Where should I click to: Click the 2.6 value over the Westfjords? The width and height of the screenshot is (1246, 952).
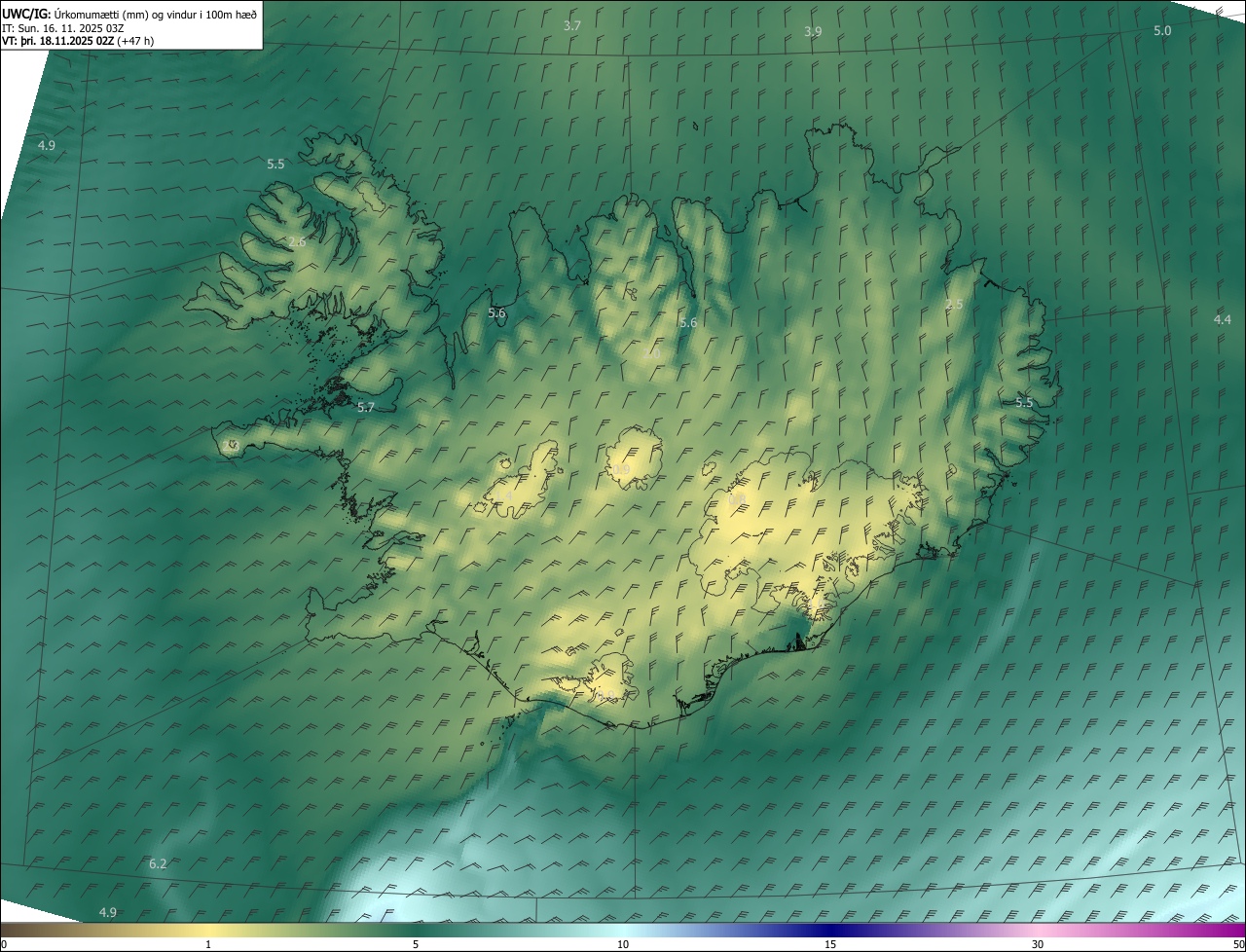(x=297, y=241)
